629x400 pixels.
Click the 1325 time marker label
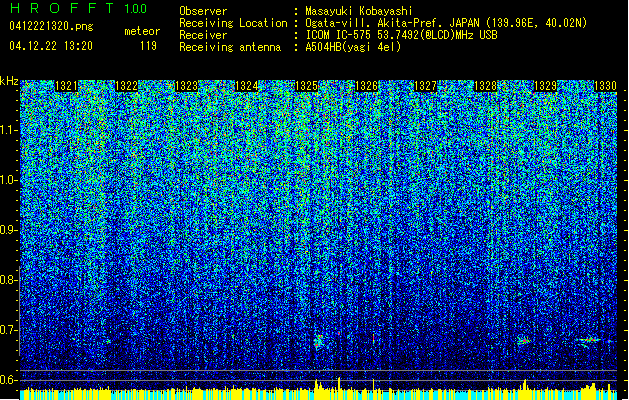[306, 86]
